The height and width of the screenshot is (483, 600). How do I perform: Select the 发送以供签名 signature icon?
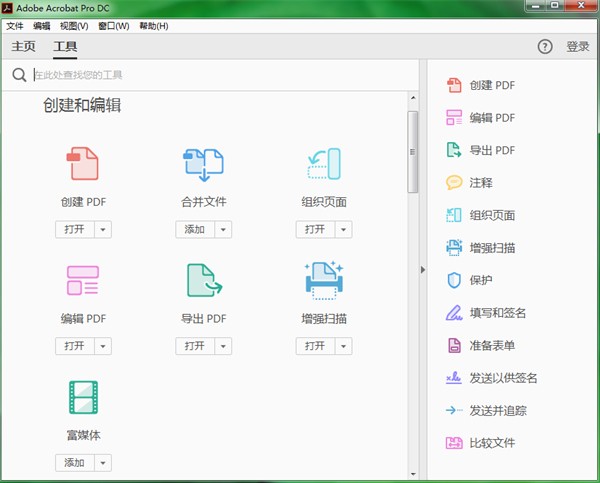pyautogui.click(x=454, y=378)
